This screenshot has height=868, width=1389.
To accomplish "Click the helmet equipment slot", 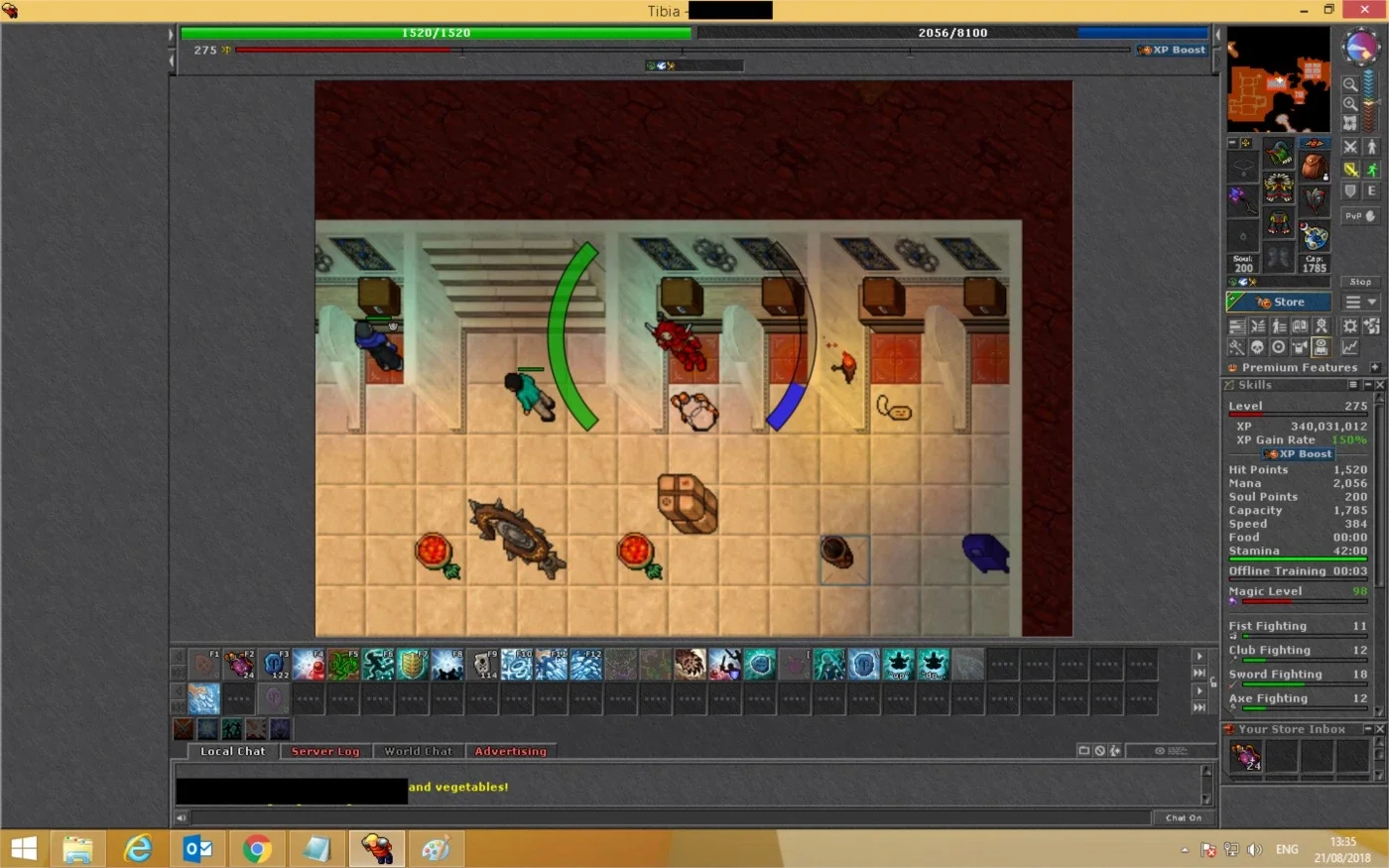I will [1279, 153].
